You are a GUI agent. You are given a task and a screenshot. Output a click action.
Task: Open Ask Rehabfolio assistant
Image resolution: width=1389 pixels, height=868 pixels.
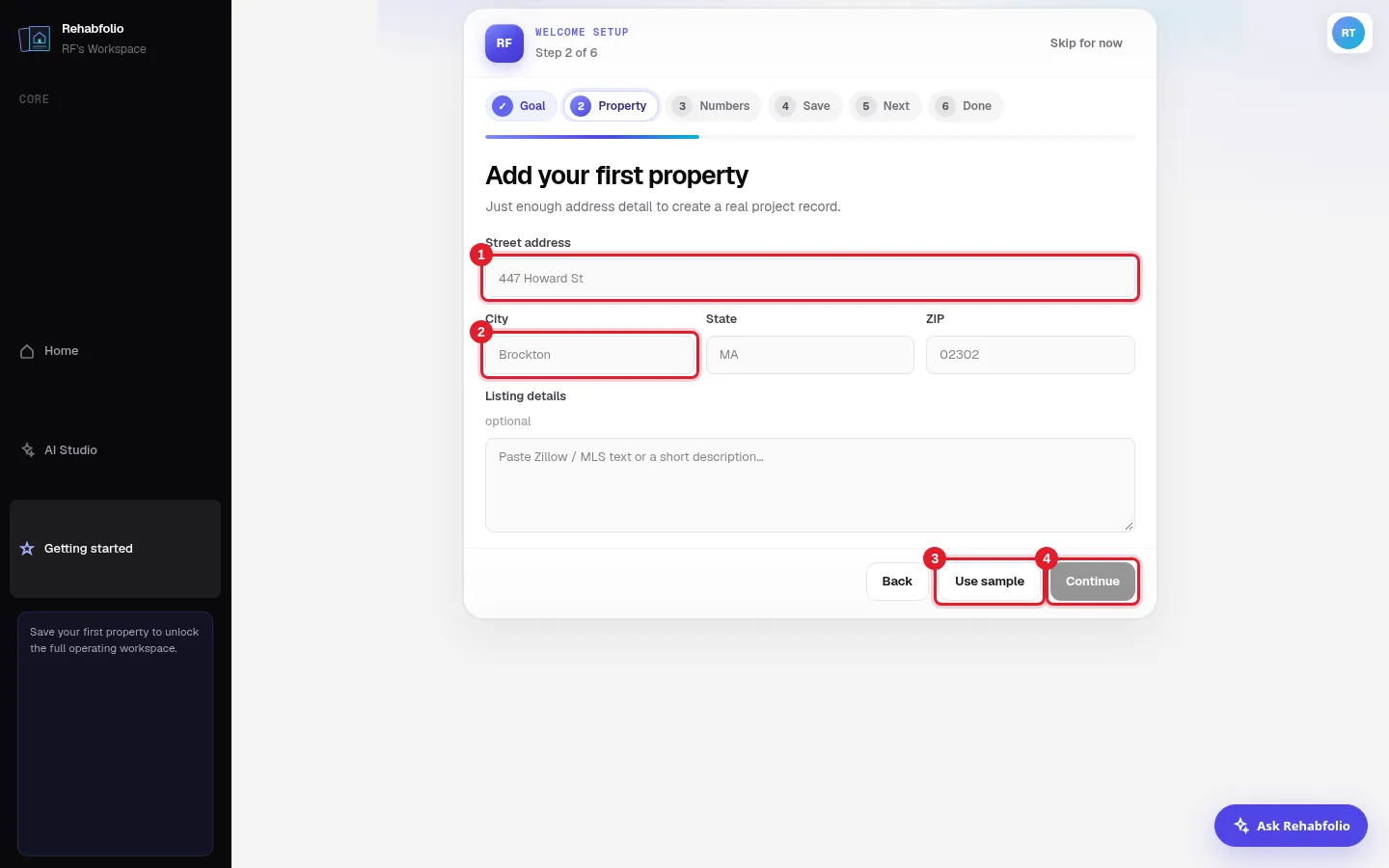pyautogui.click(x=1291, y=826)
